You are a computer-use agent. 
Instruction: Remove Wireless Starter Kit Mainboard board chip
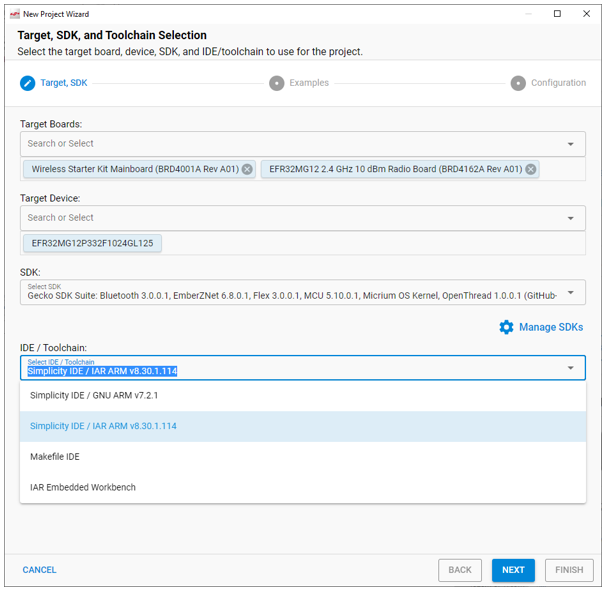[247, 169]
